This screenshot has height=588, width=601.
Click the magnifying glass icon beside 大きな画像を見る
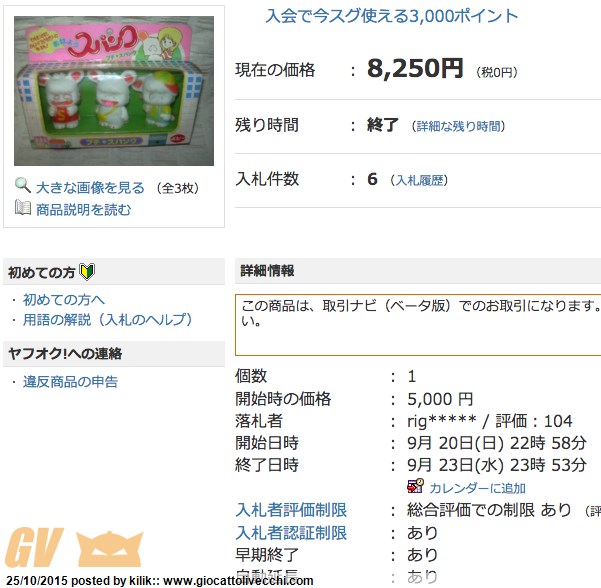tap(23, 185)
